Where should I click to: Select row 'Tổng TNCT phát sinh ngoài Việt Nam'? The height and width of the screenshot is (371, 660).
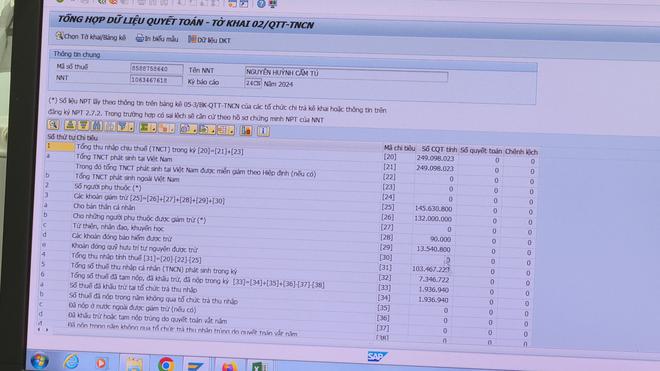point(127,178)
